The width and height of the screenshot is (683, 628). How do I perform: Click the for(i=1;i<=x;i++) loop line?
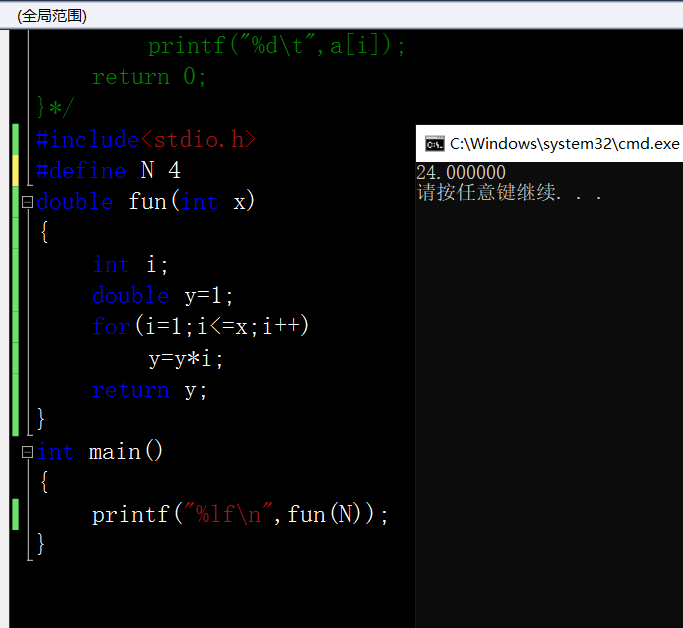(201, 327)
